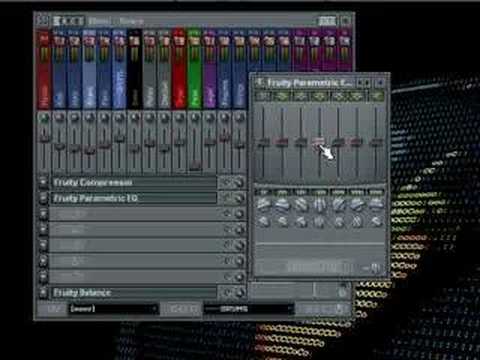The width and height of the screenshot is (480, 360).
Task: Click the second band type selector in Parametric EQ
Action: [x=282, y=96]
